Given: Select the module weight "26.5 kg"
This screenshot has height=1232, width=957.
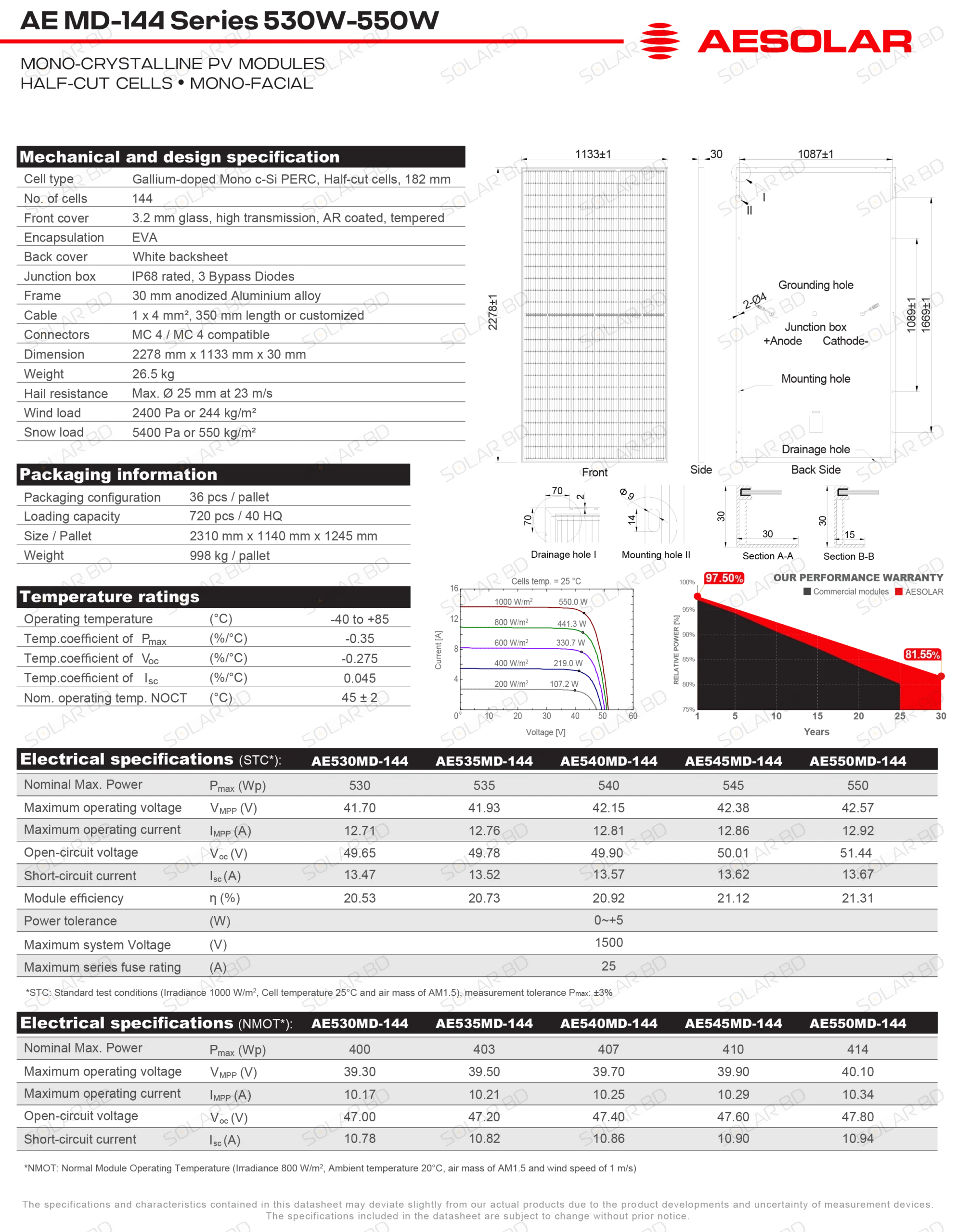Looking at the screenshot, I should pyautogui.click(x=153, y=374).
